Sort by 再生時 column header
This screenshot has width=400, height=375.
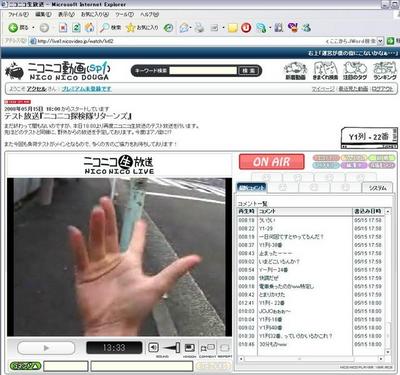247,211
